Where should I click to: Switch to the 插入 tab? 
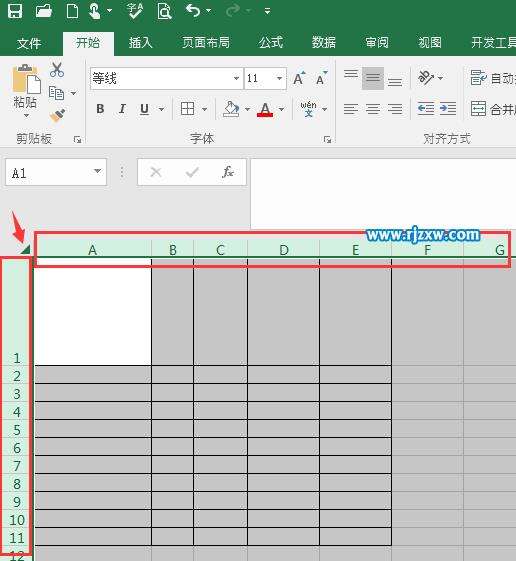pos(141,43)
